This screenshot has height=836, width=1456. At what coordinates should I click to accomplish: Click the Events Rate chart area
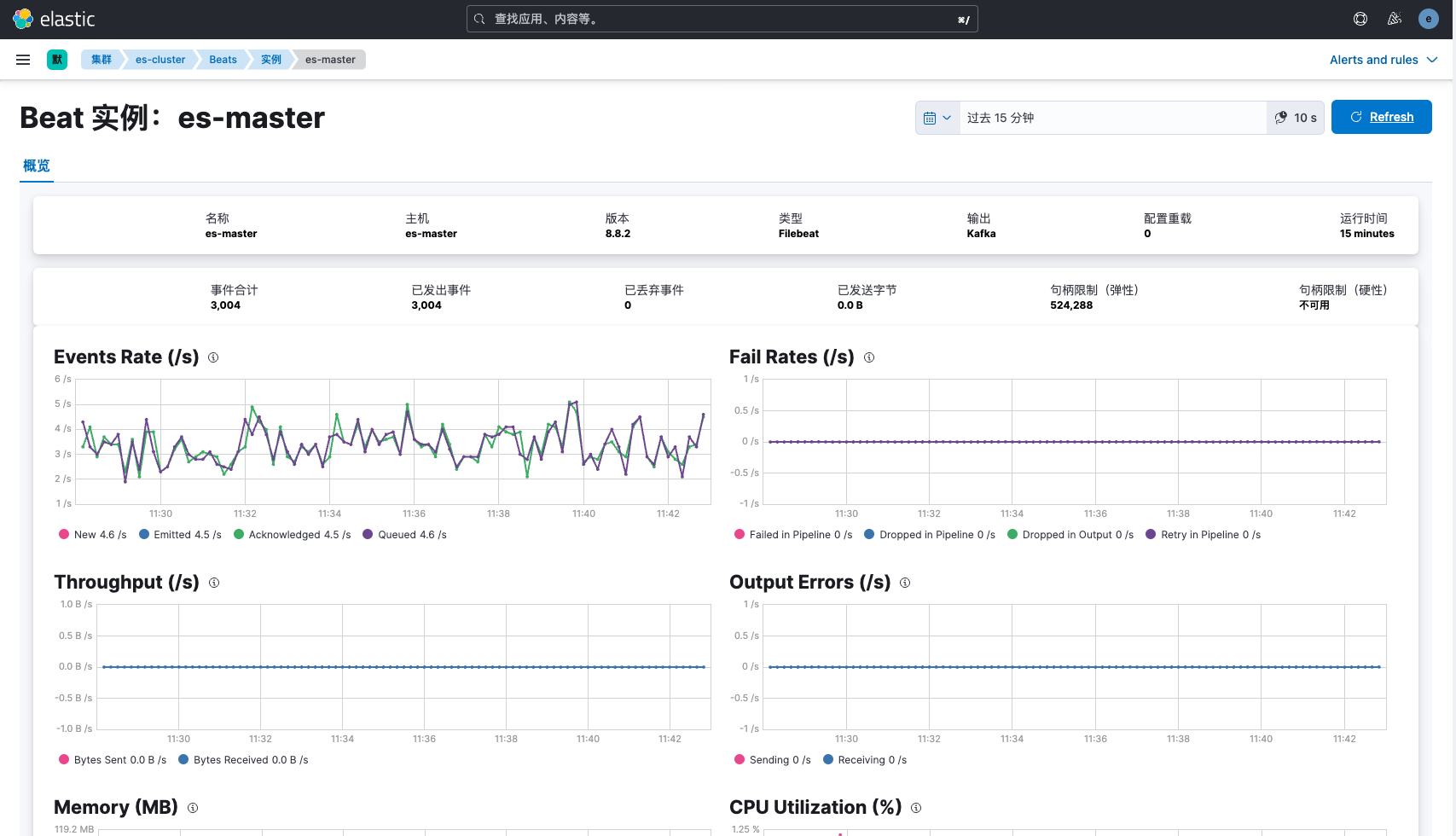tap(393, 441)
